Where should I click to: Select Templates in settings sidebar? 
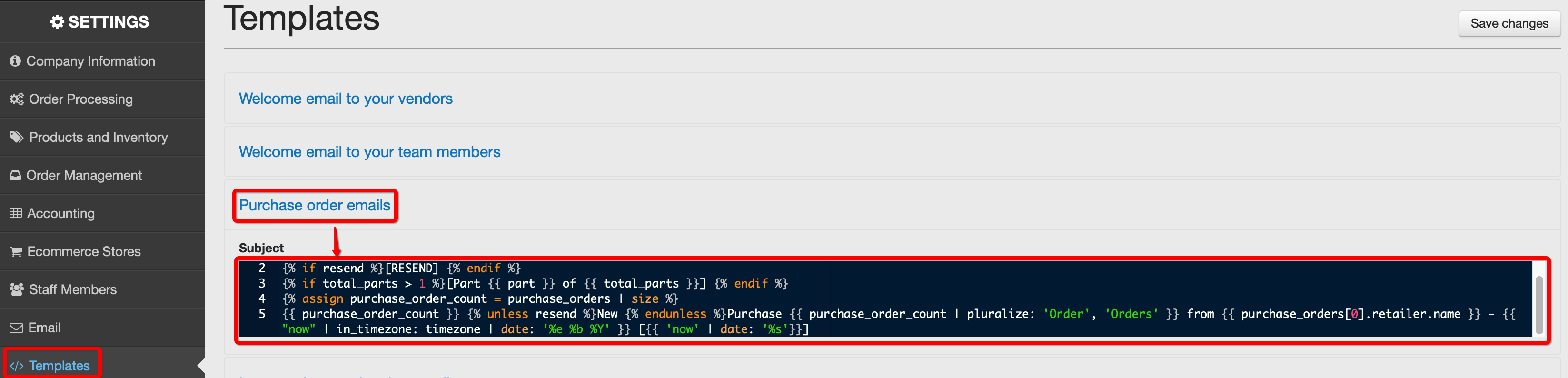tap(102, 365)
